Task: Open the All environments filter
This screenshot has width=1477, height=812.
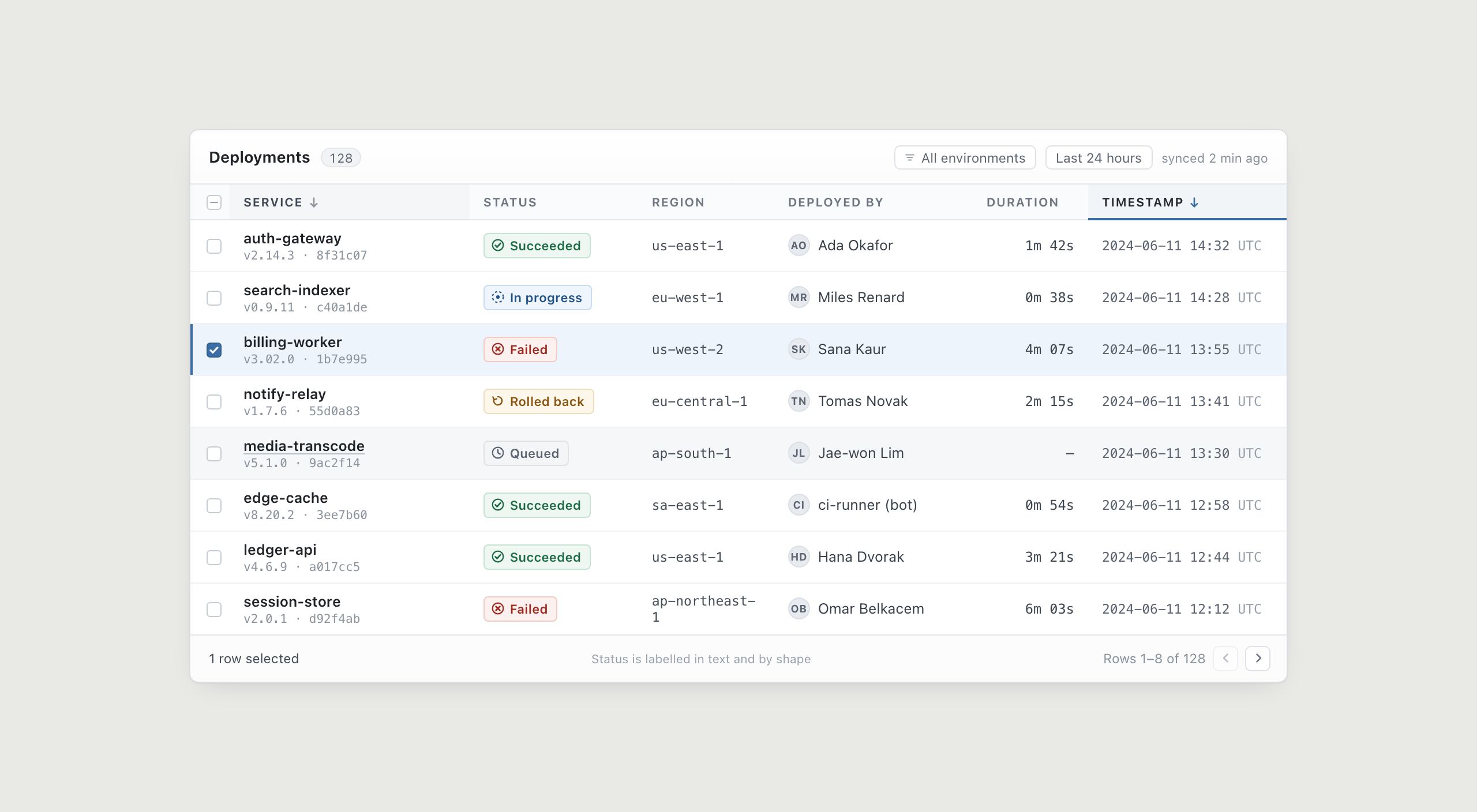Action: pos(965,158)
